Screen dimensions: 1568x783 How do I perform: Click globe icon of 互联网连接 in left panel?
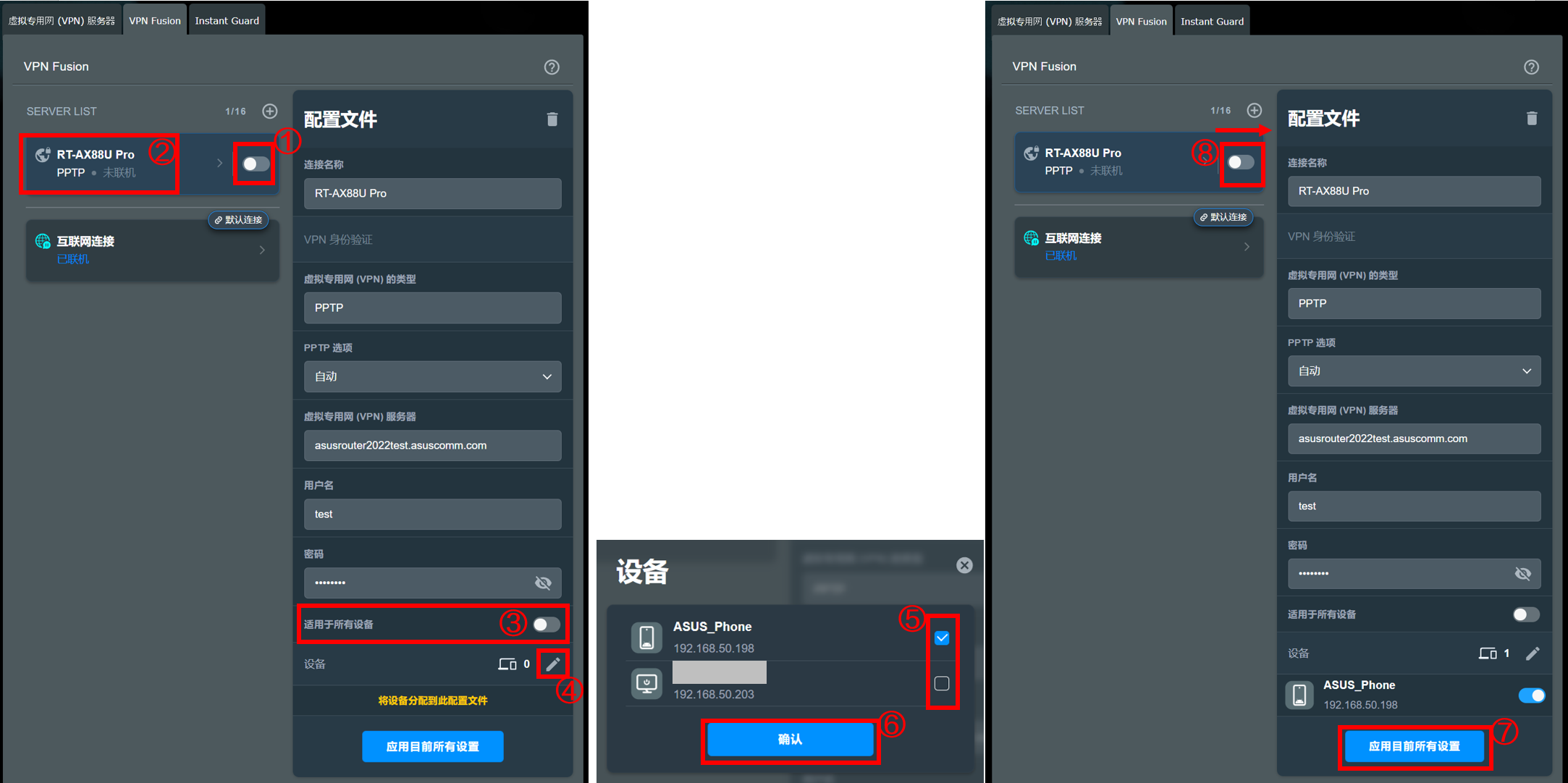pyautogui.click(x=43, y=242)
